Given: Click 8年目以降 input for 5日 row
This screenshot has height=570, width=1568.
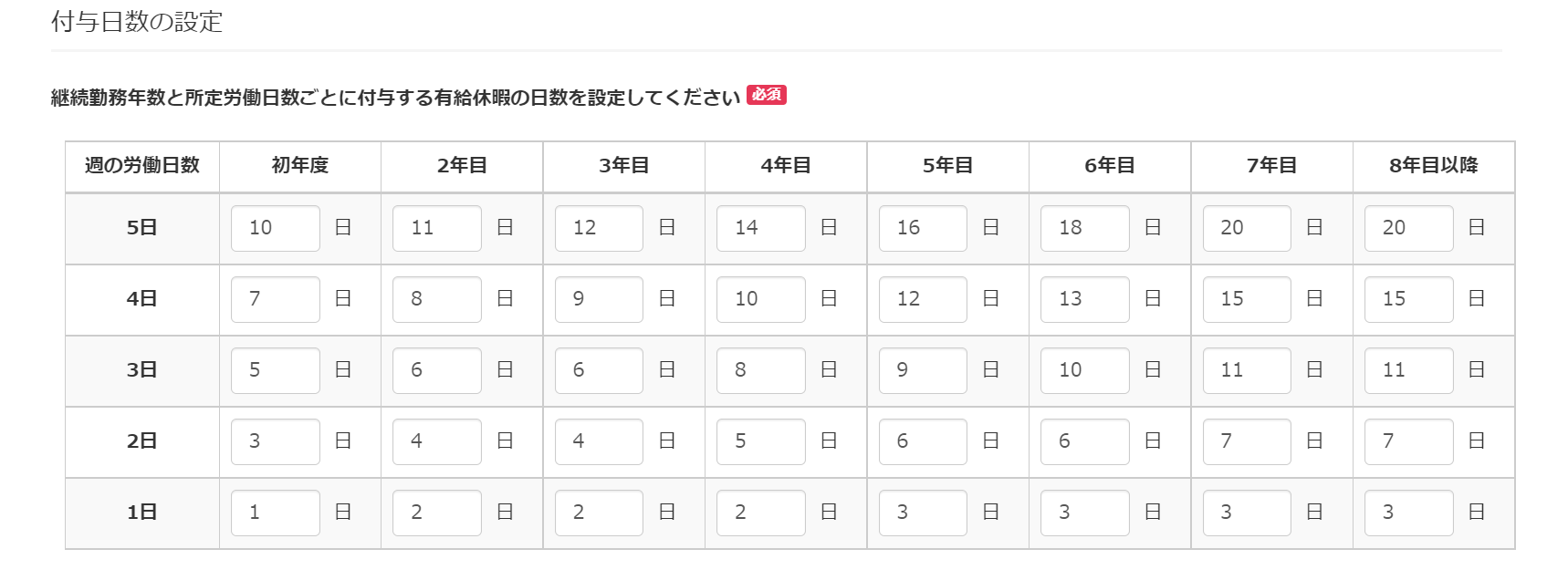Looking at the screenshot, I should coord(1409,228).
